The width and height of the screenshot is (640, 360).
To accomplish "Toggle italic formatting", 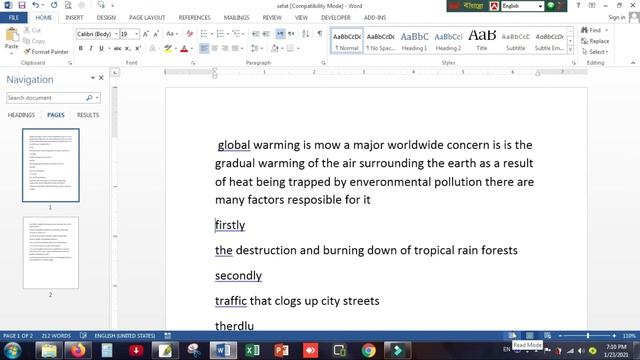I will tap(91, 48).
